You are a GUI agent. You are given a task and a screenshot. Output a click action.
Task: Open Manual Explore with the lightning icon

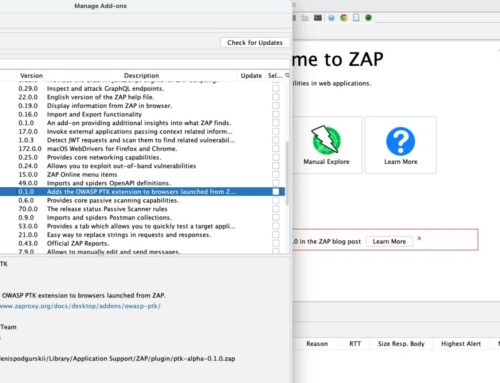(326, 145)
